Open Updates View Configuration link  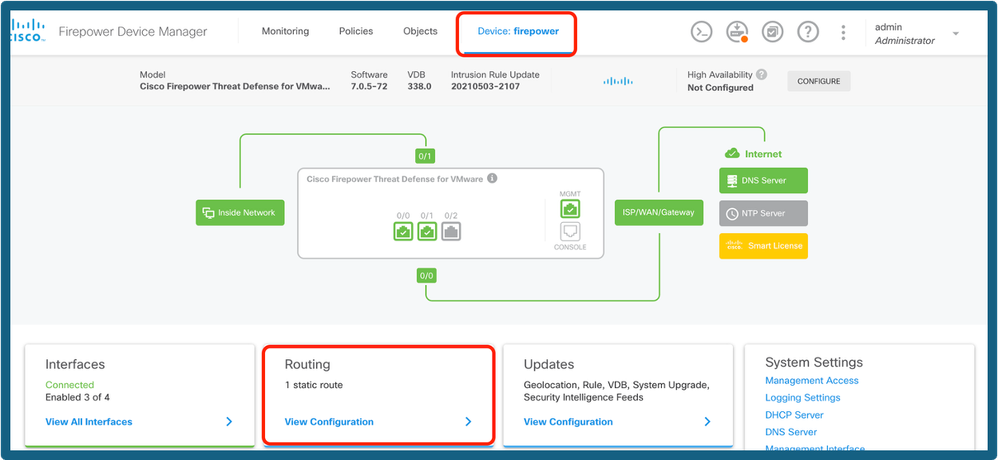[x=568, y=421]
